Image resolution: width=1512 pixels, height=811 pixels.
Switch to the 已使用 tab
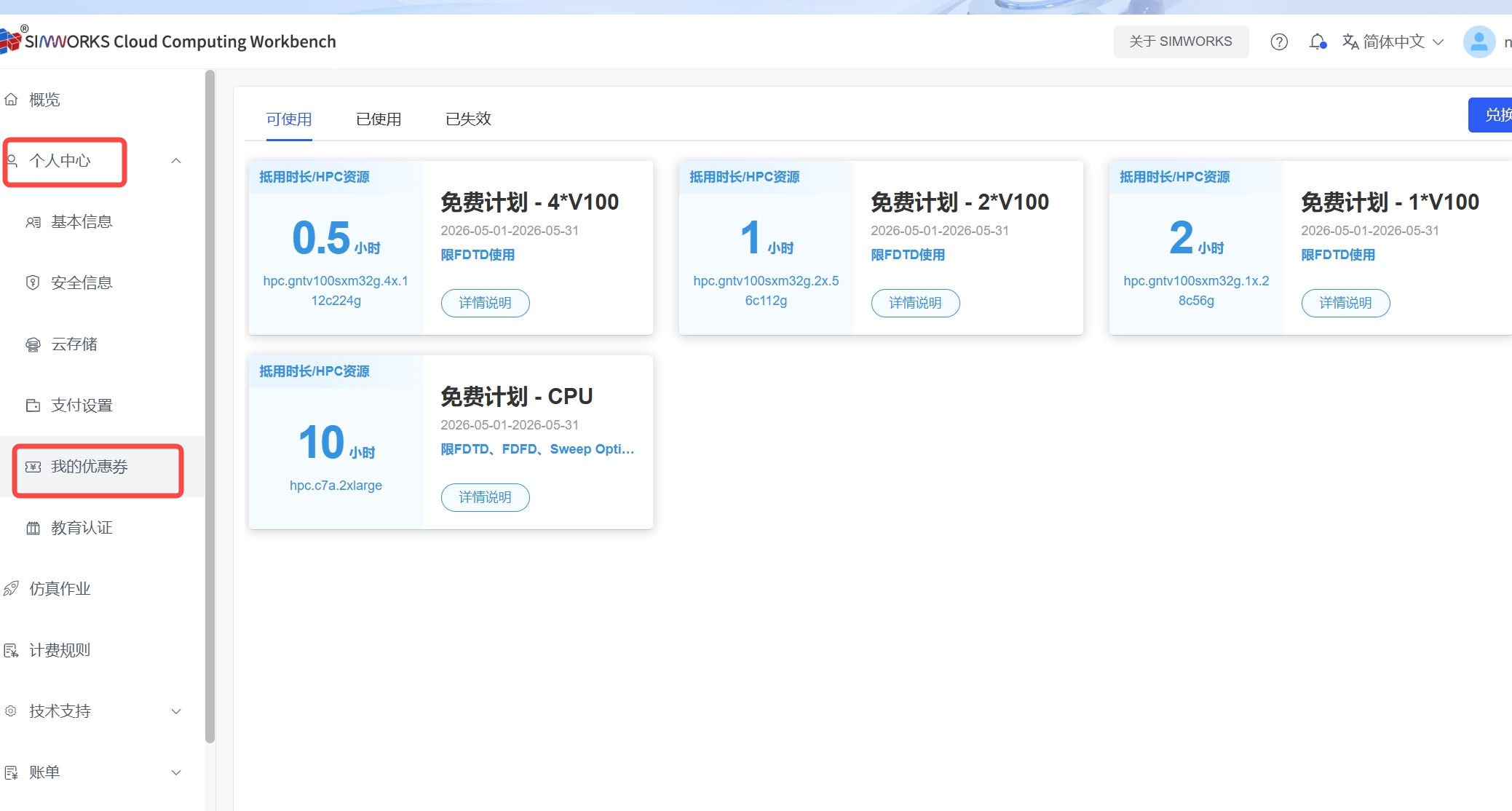(379, 119)
